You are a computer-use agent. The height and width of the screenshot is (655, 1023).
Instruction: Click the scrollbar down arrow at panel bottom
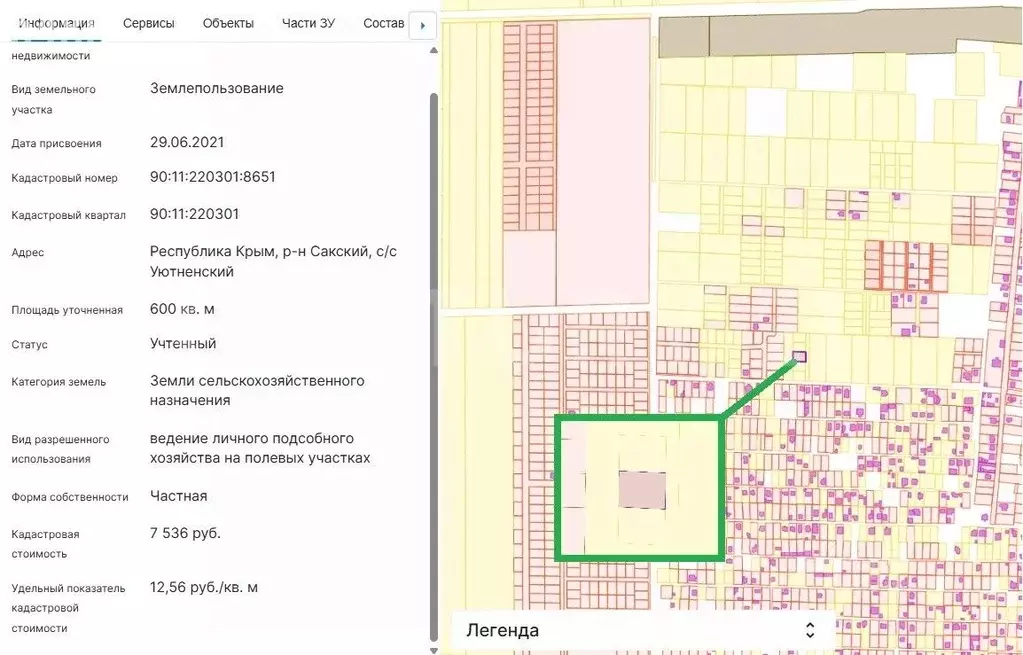tap(433, 649)
